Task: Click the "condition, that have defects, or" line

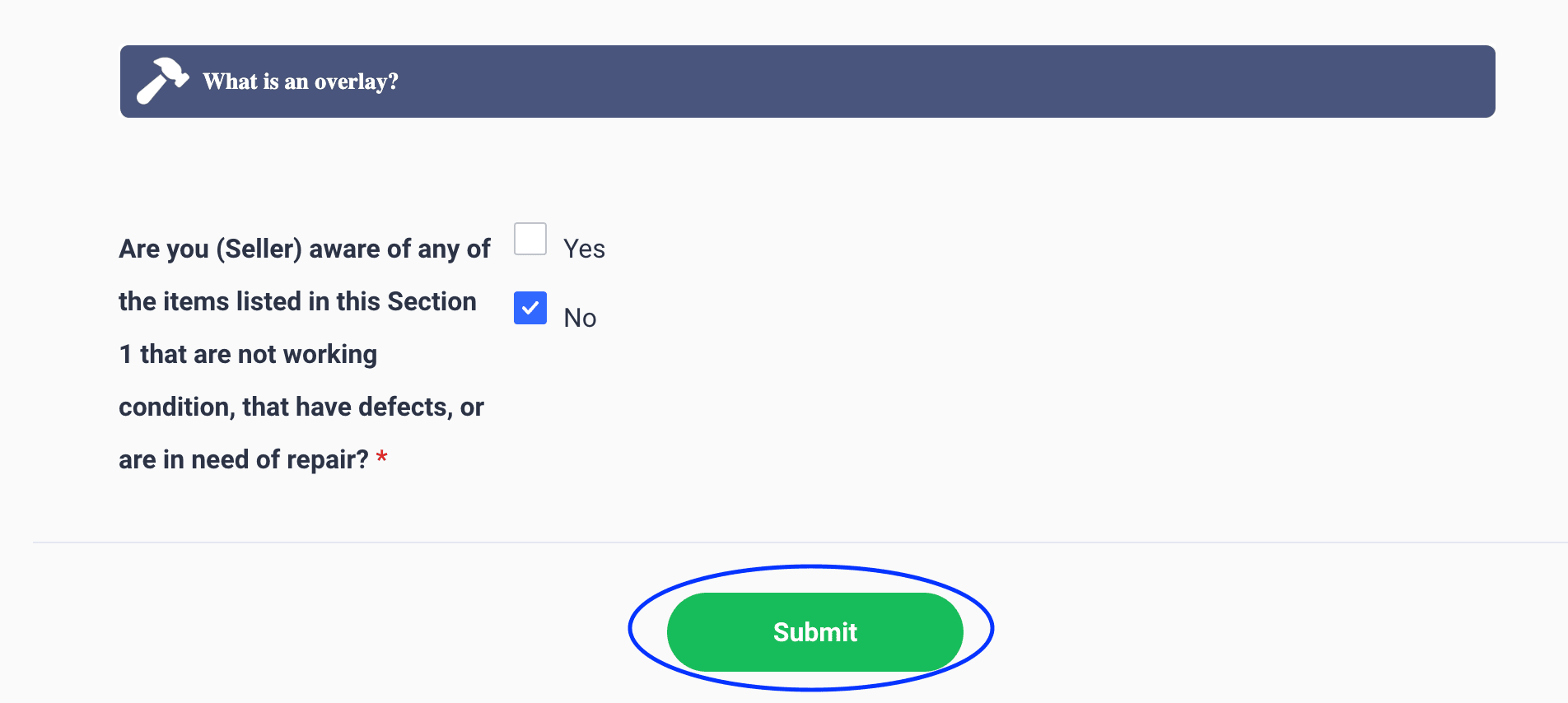Action: coord(301,407)
